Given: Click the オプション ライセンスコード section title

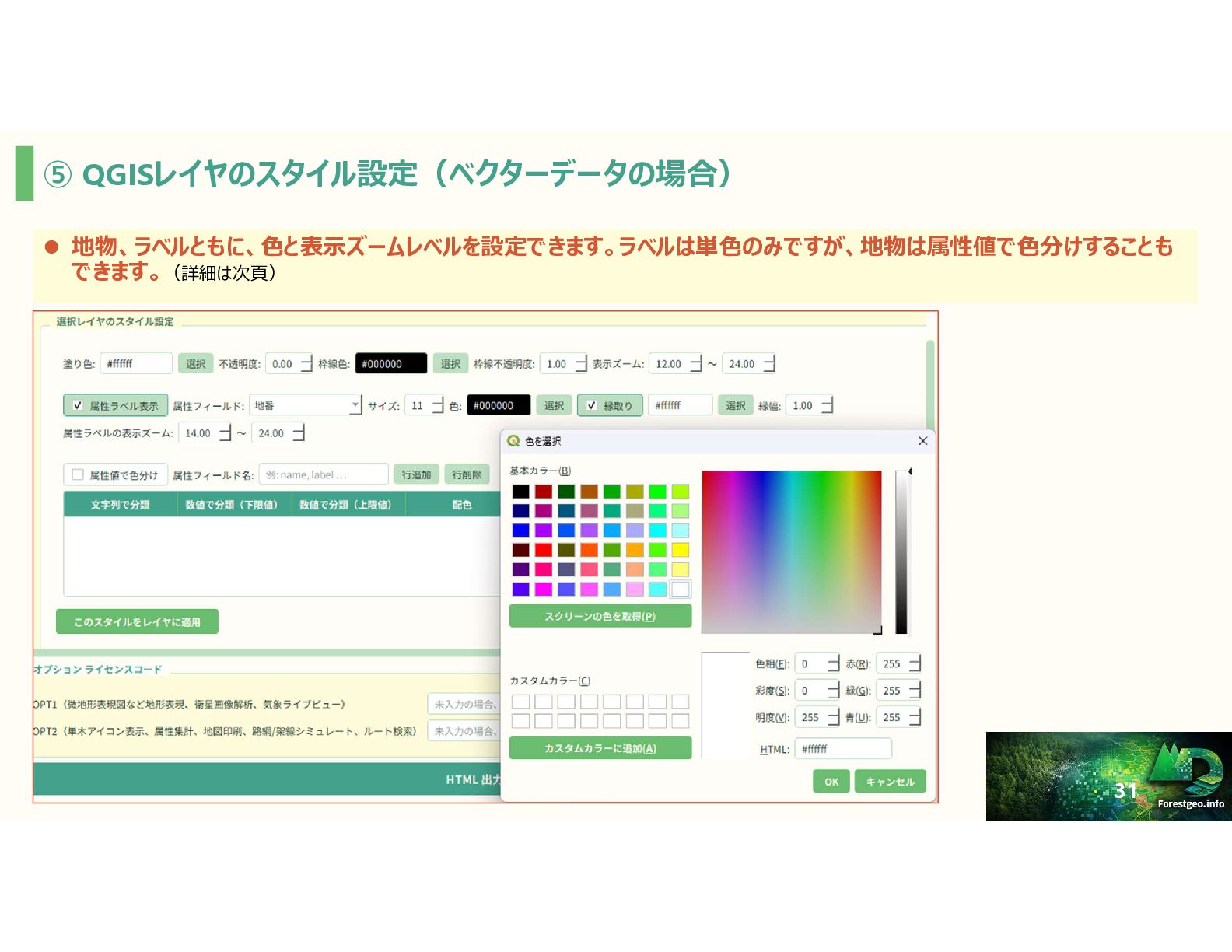Looking at the screenshot, I should coord(98,669).
